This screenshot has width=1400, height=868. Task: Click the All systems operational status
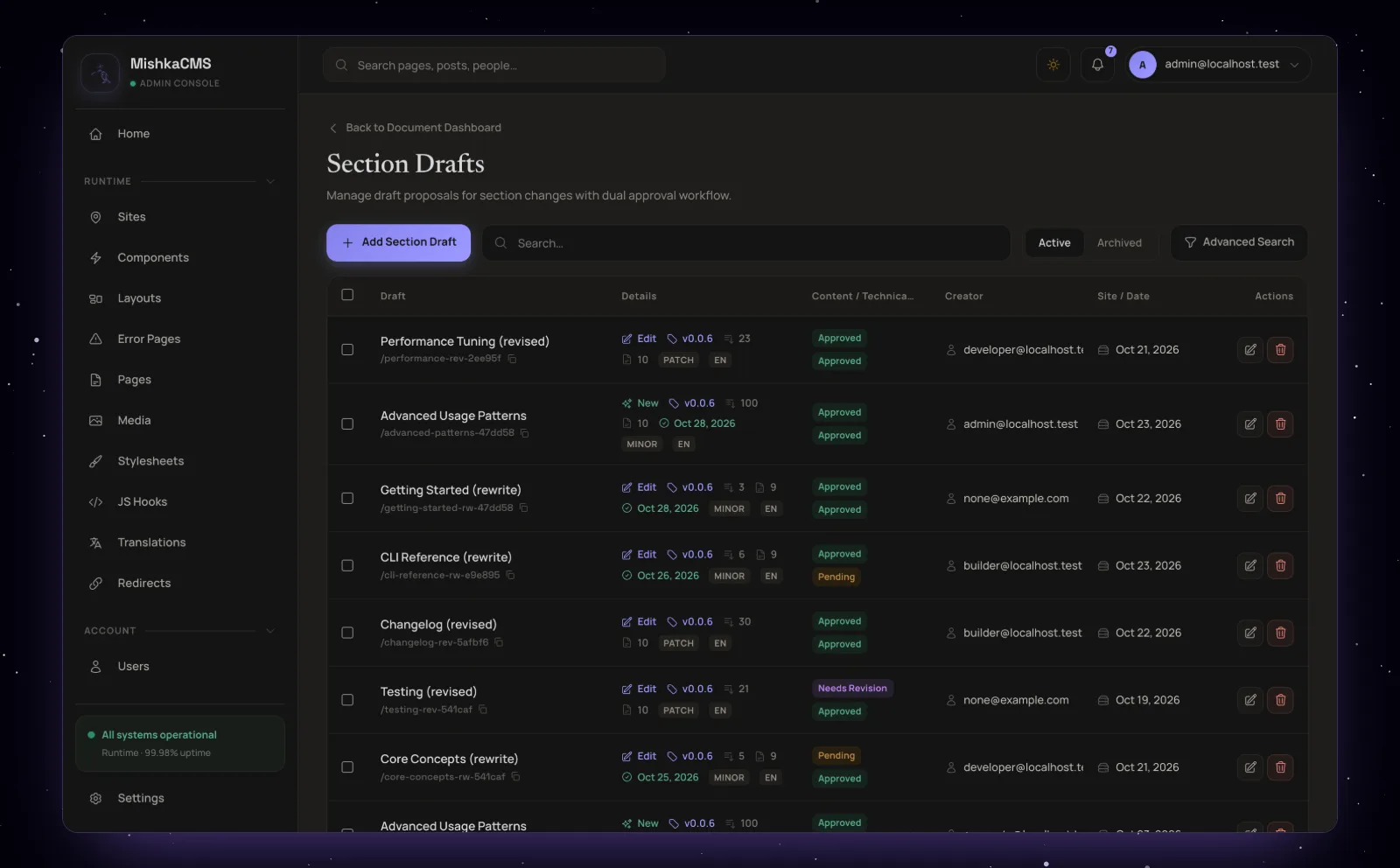coord(180,744)
